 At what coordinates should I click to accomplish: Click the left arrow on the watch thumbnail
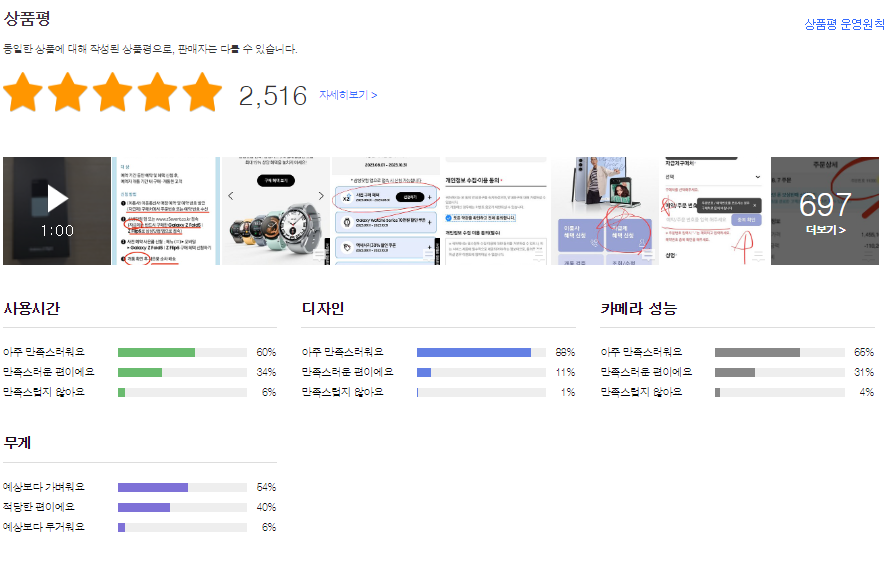pyautogui.click(x=231, y=196)
